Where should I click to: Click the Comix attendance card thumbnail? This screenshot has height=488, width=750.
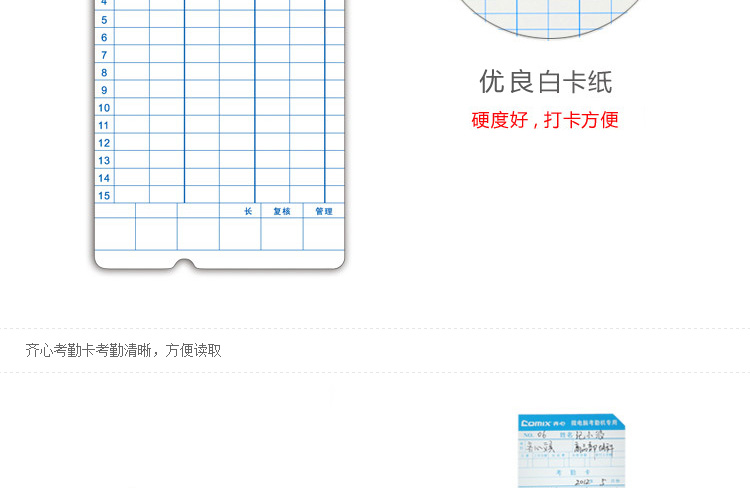570,451
